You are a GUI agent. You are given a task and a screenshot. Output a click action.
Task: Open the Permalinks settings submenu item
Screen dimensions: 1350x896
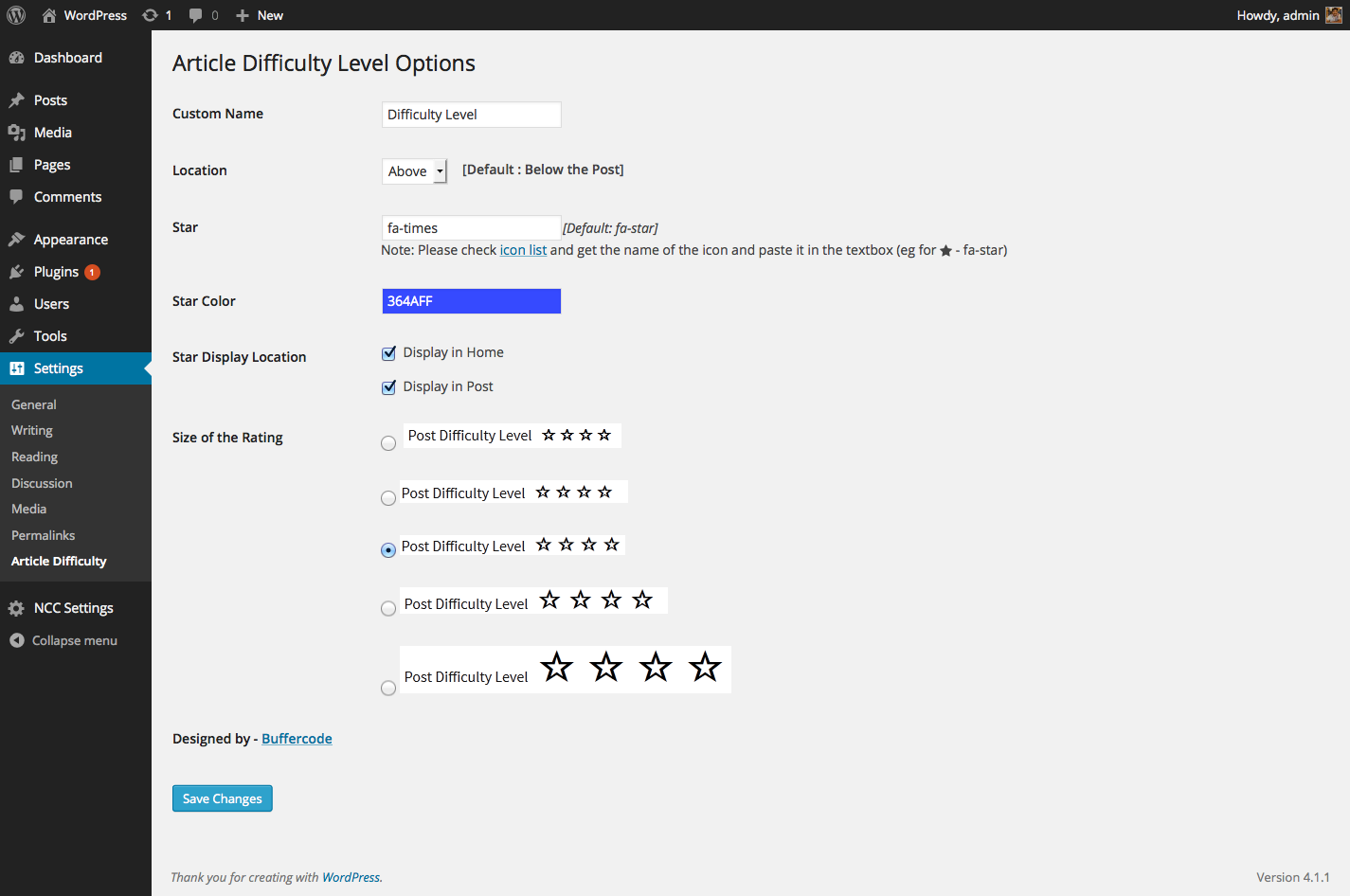click(44, 535)
